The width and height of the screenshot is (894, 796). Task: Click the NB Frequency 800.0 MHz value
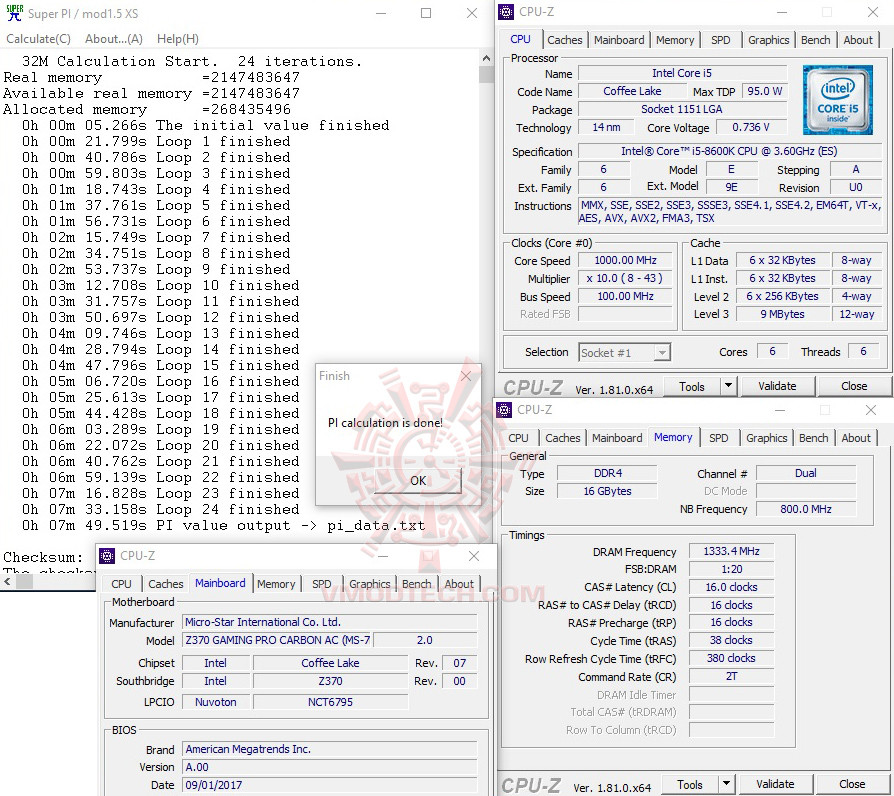pyautogui.click(x=806, y=509)
